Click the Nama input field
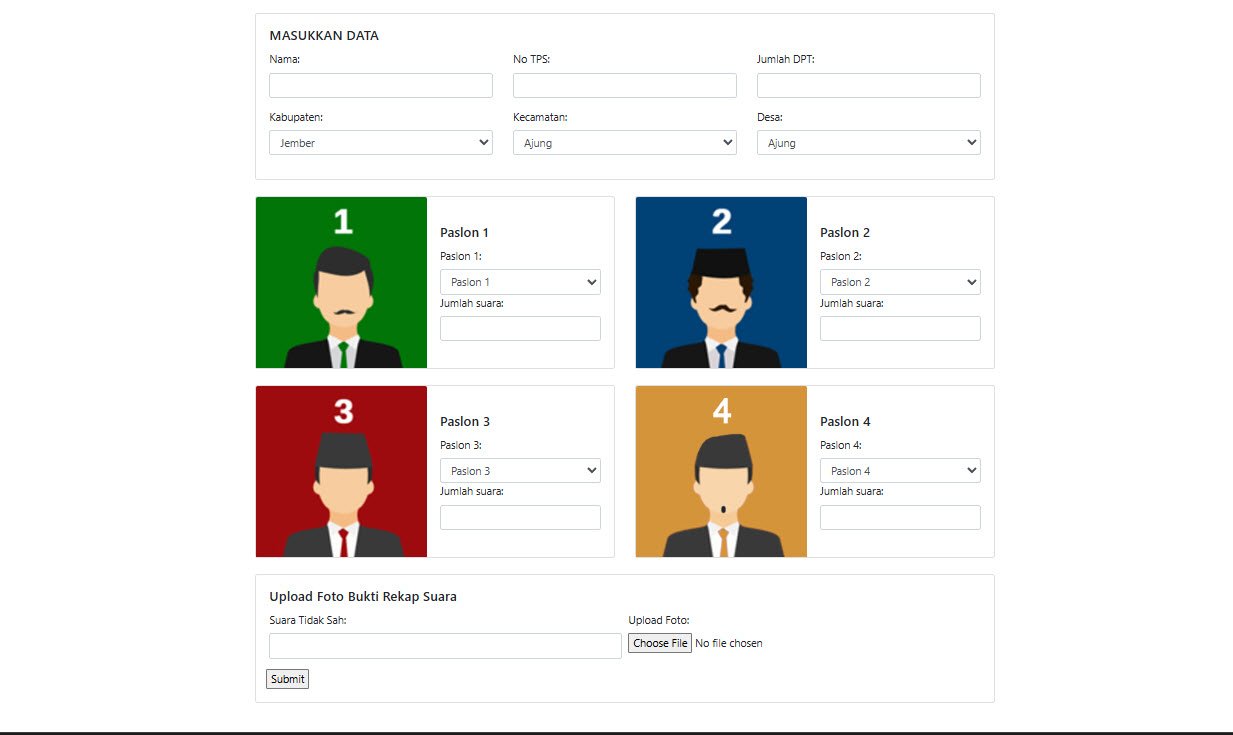 coord(381,85)
